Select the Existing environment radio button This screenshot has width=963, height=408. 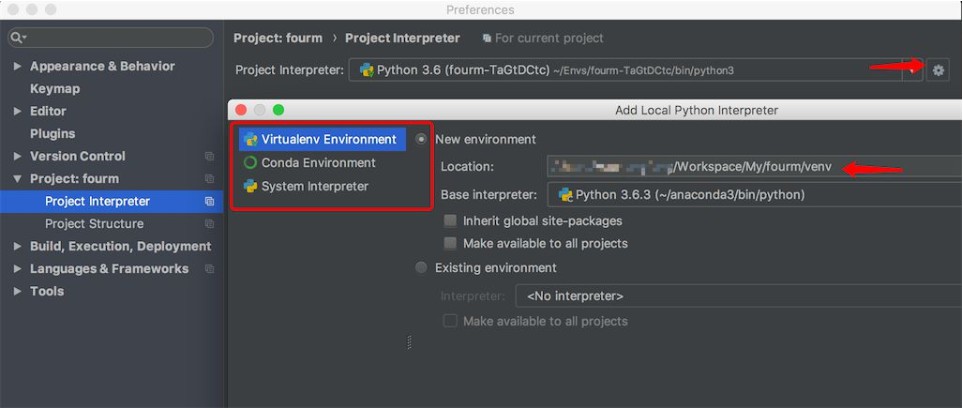[x=421, y=268]
